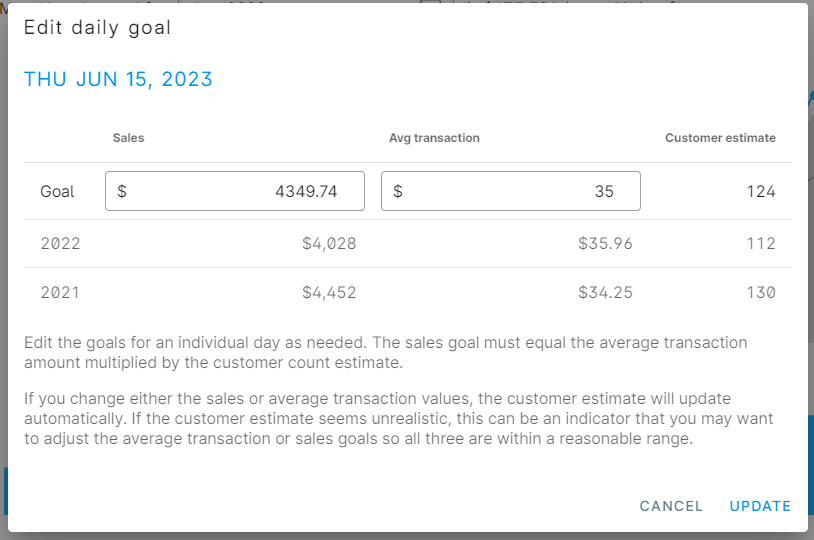Select the Customer estimate column header
Viewport: 814px width, 540px height.
[x=720, y=138]
